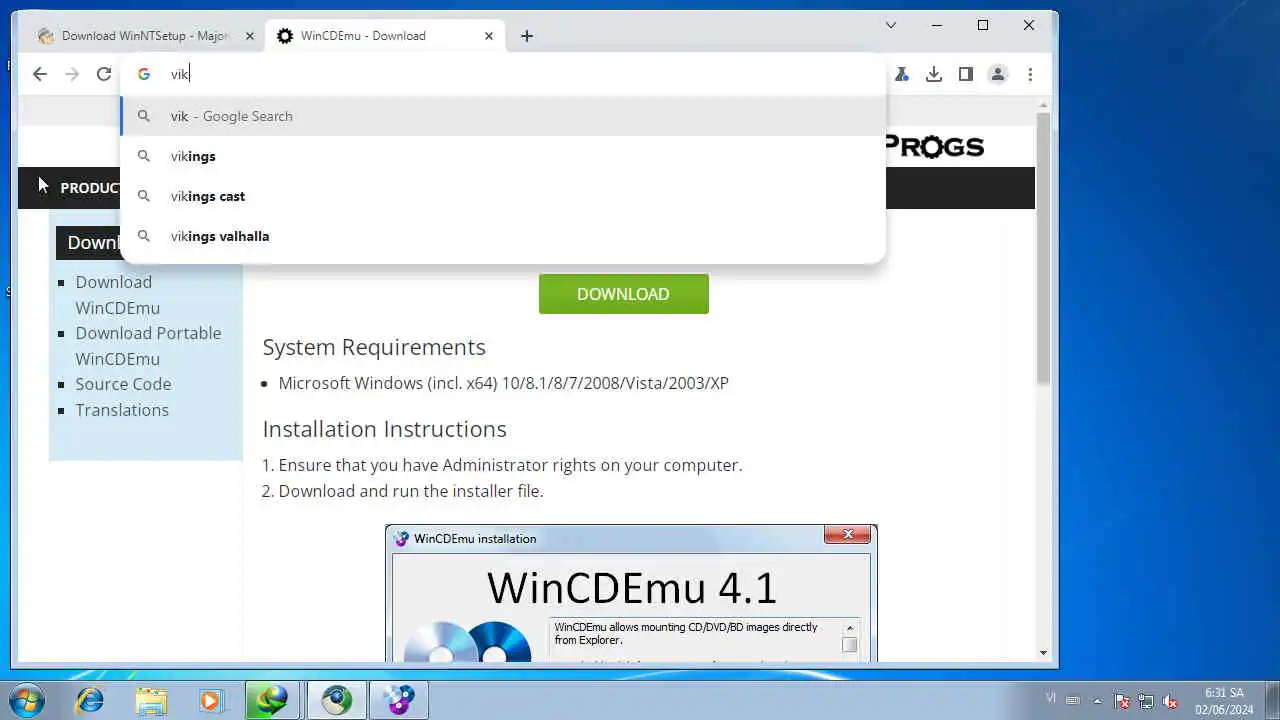This screenshot has height=720, width=1280.
Task: Choose the 'vikings valhalla' suggestion
Action: point(503,236)
